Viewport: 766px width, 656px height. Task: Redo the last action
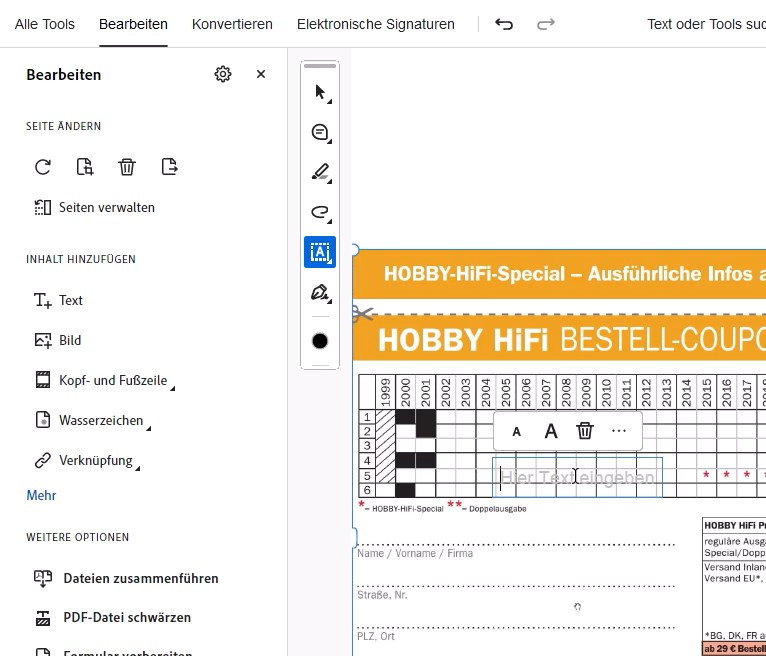click(546, 24)
